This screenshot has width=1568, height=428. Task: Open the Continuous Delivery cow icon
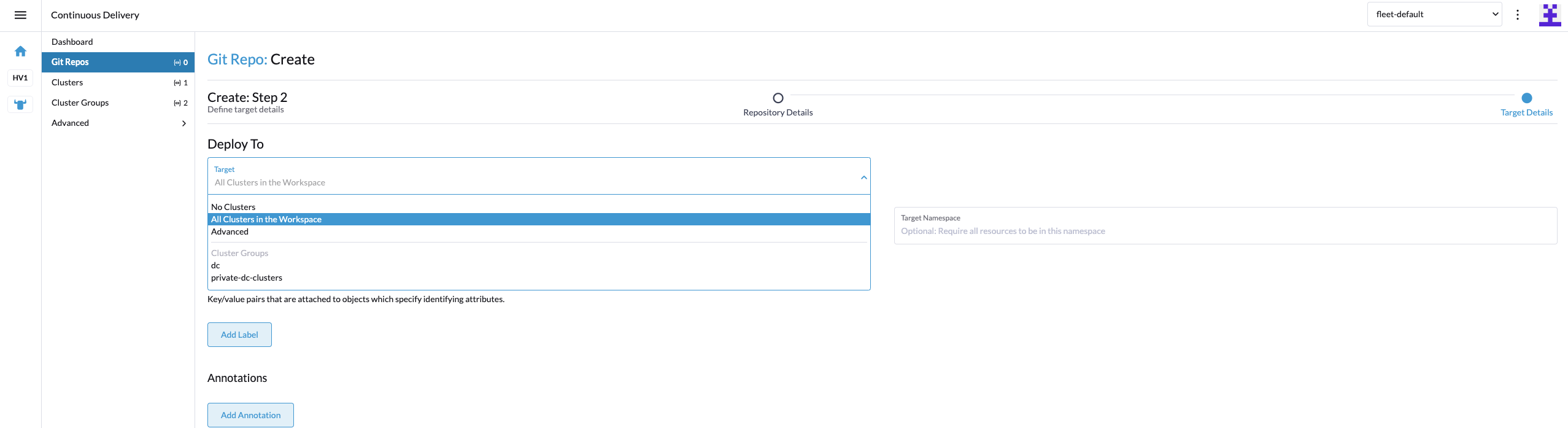(20, 104)
